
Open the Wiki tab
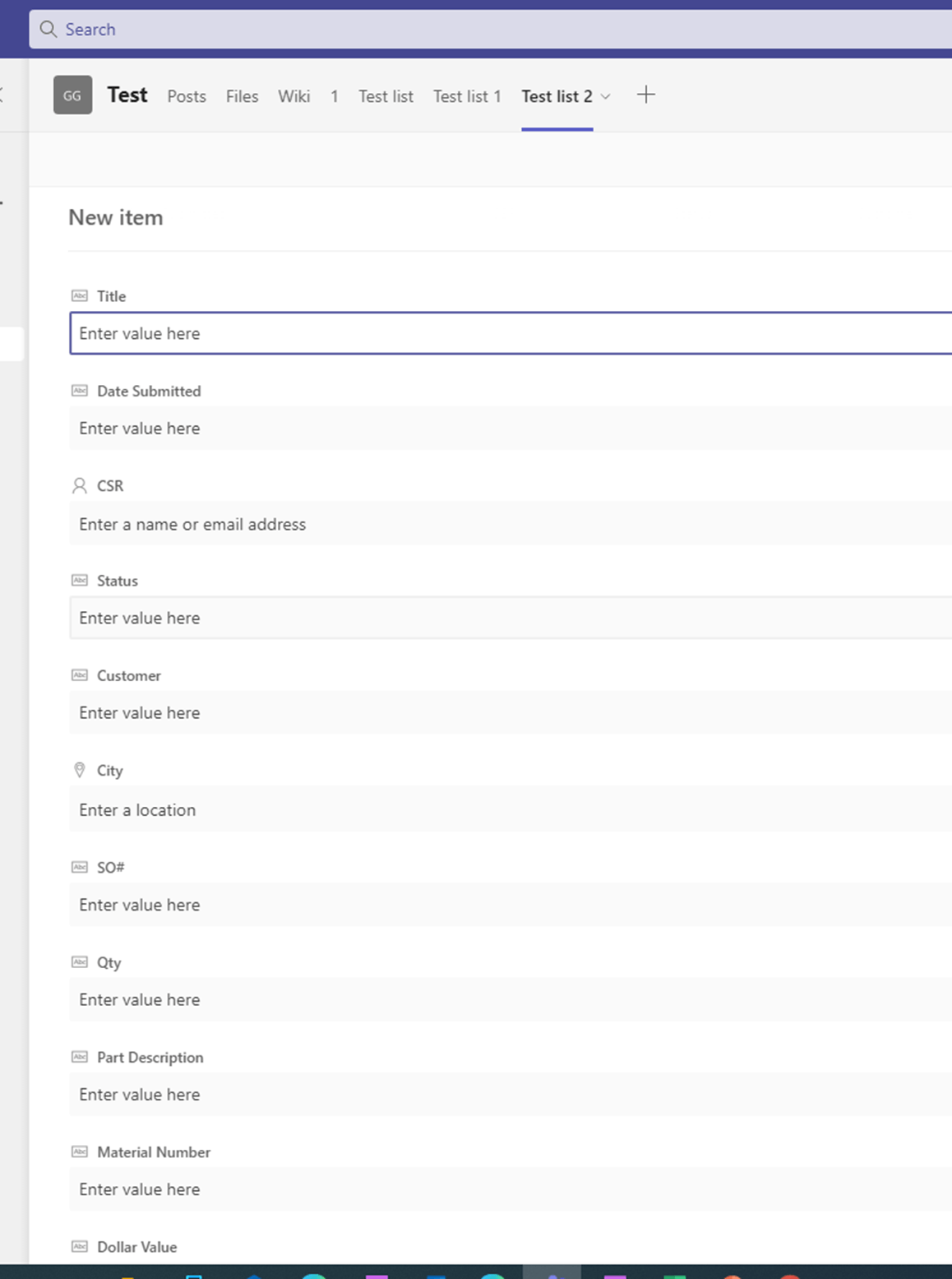[293, 96]
